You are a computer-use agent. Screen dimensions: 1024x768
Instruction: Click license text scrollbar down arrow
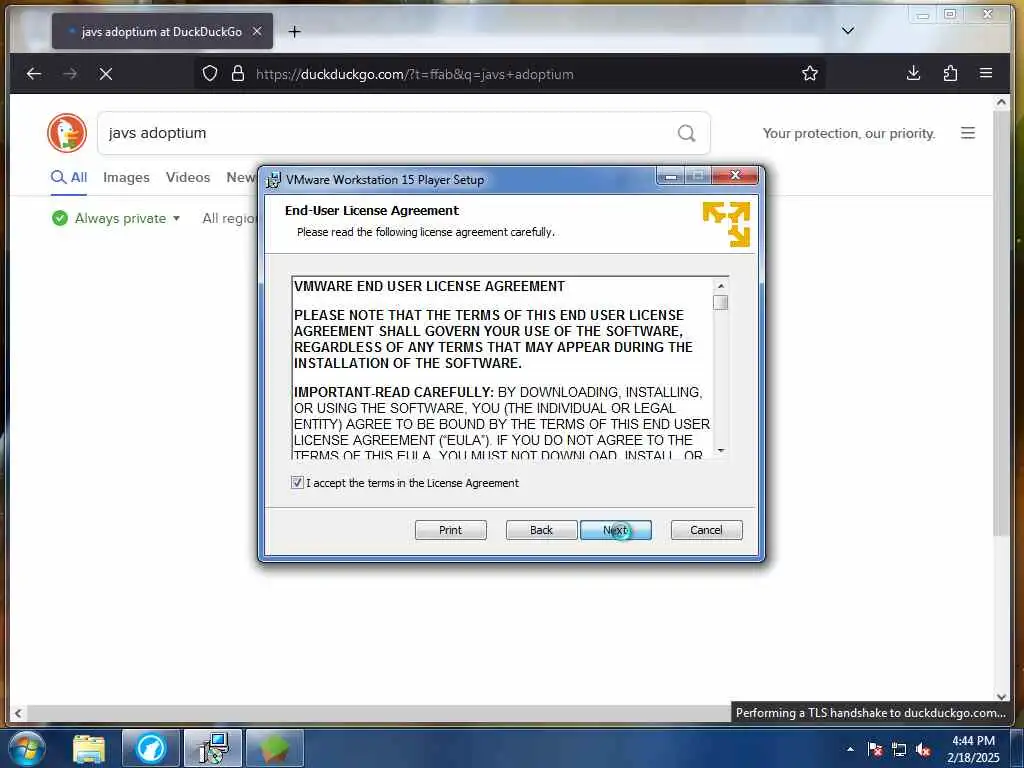[x=720, y=450]
